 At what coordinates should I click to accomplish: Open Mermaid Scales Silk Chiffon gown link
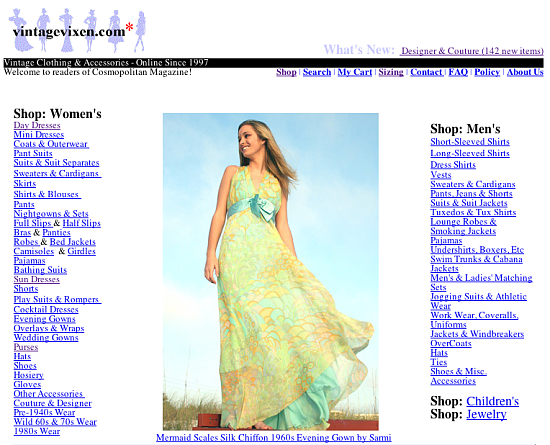pyautogui.click(x=274, y=438)
